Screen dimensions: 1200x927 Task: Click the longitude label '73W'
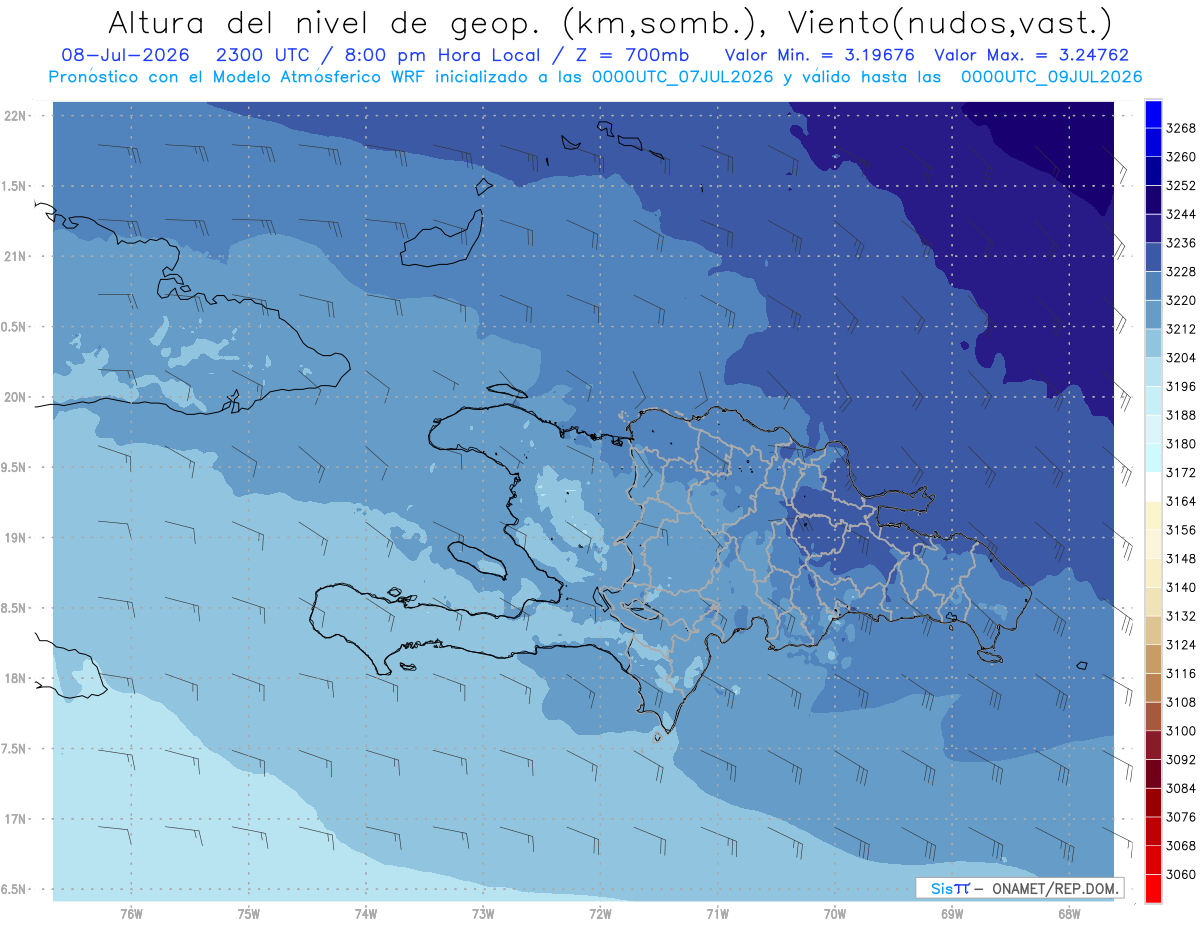[x=483, y=913]
